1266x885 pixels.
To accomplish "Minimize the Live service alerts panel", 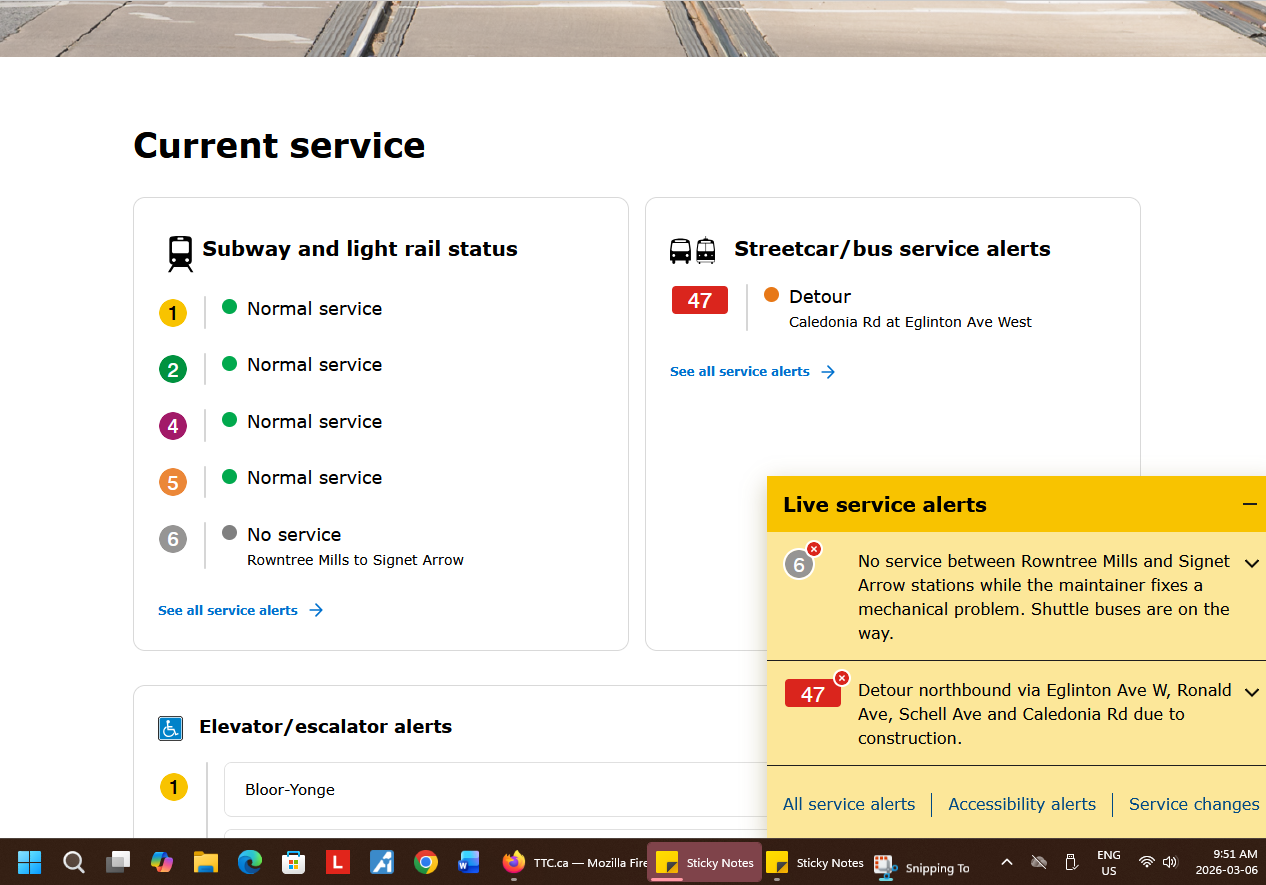I will pyautogui.click(x=1249, y=504).
